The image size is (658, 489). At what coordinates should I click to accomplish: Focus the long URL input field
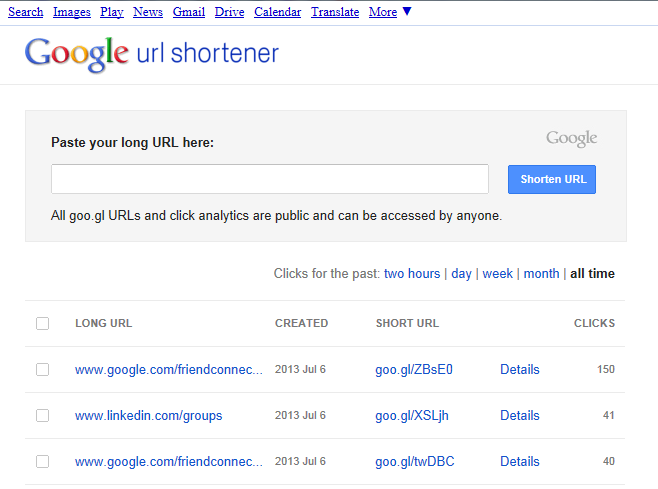point(270,179)
